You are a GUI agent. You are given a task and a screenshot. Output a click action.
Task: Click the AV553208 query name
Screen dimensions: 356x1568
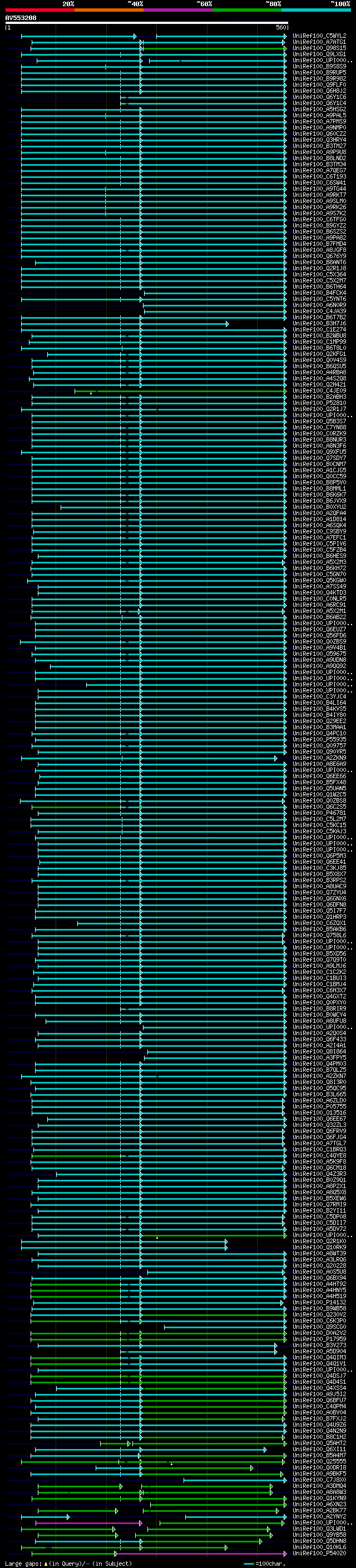(x=21, y=18)
